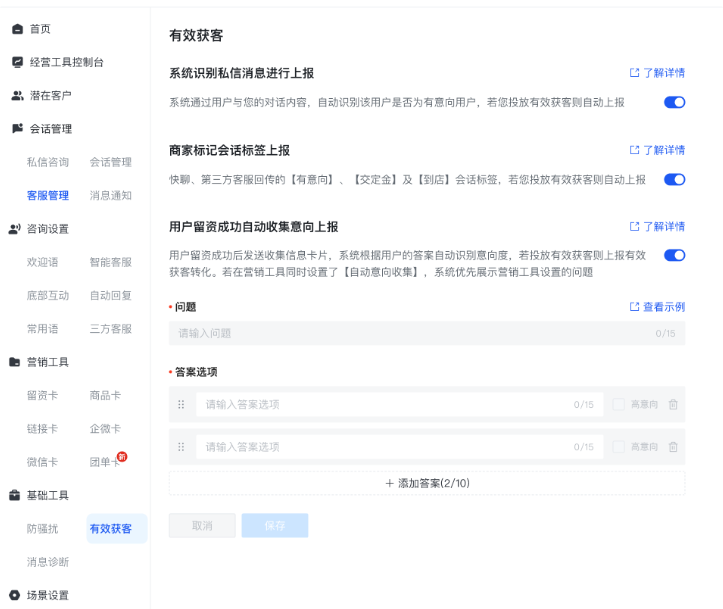Click the red 新 badge on 团单卡
Screen dimensions: 723x609
click(122, 456)
